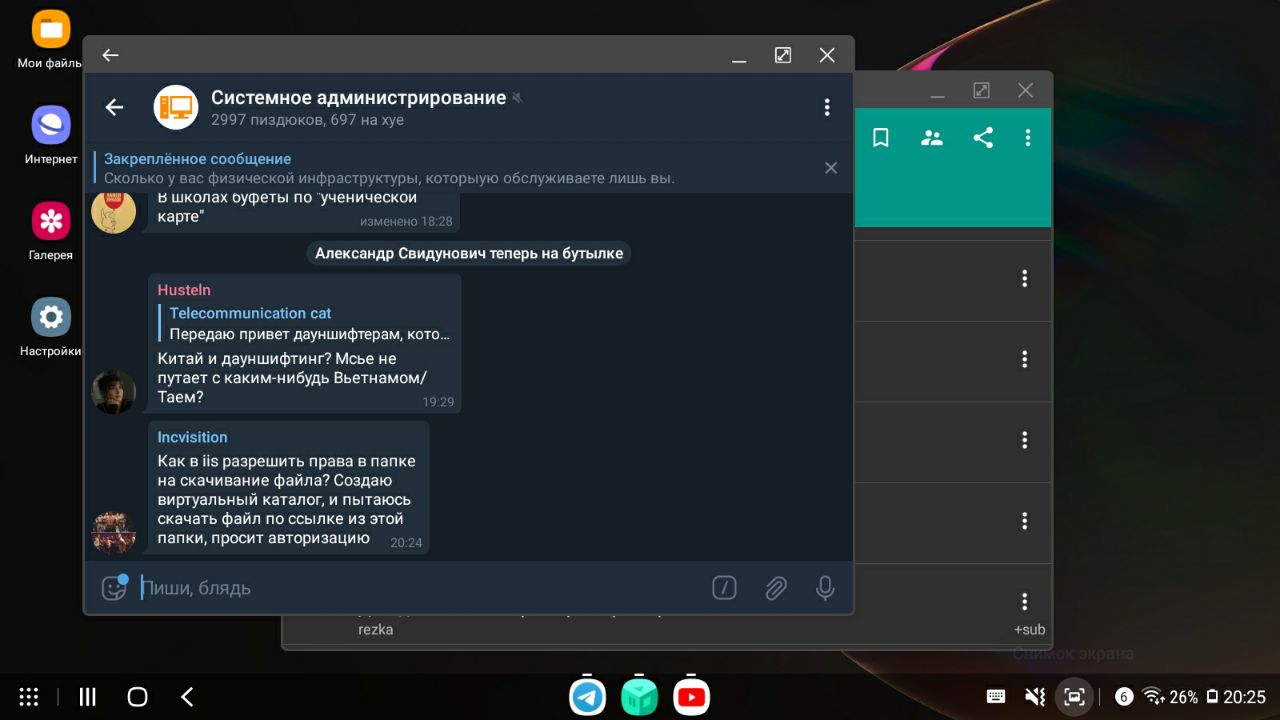
Task: Open the notification count badge 6
Action: (1123, 697)
